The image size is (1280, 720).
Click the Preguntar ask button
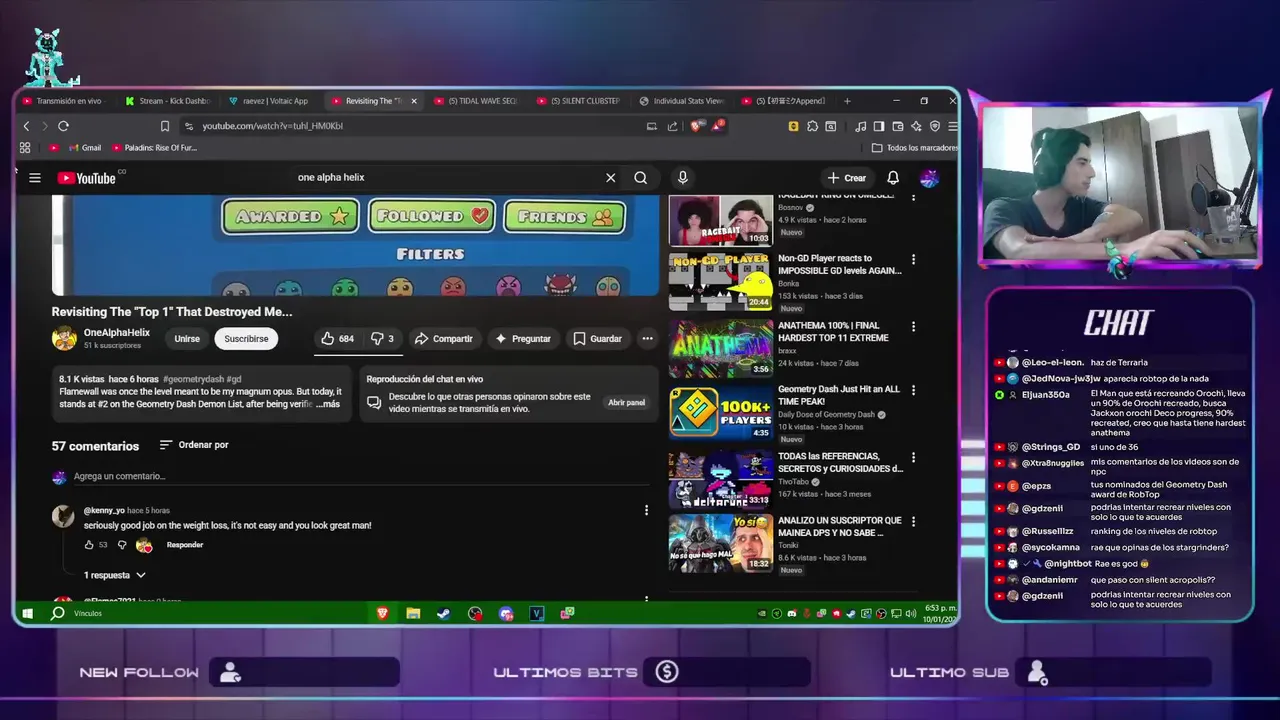[x=522, y=339]
